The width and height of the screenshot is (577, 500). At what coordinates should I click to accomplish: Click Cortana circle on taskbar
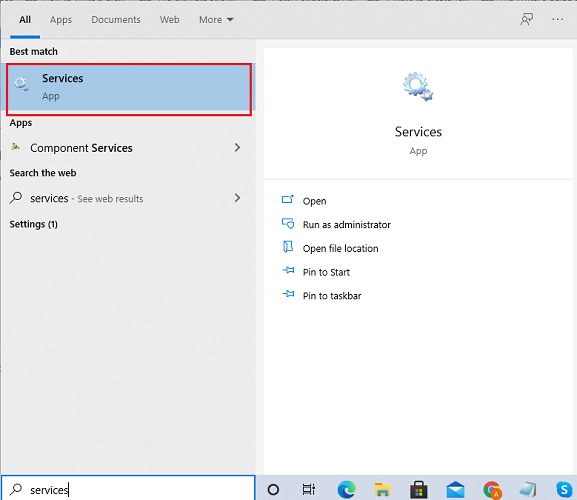click(x=273, y=489)
